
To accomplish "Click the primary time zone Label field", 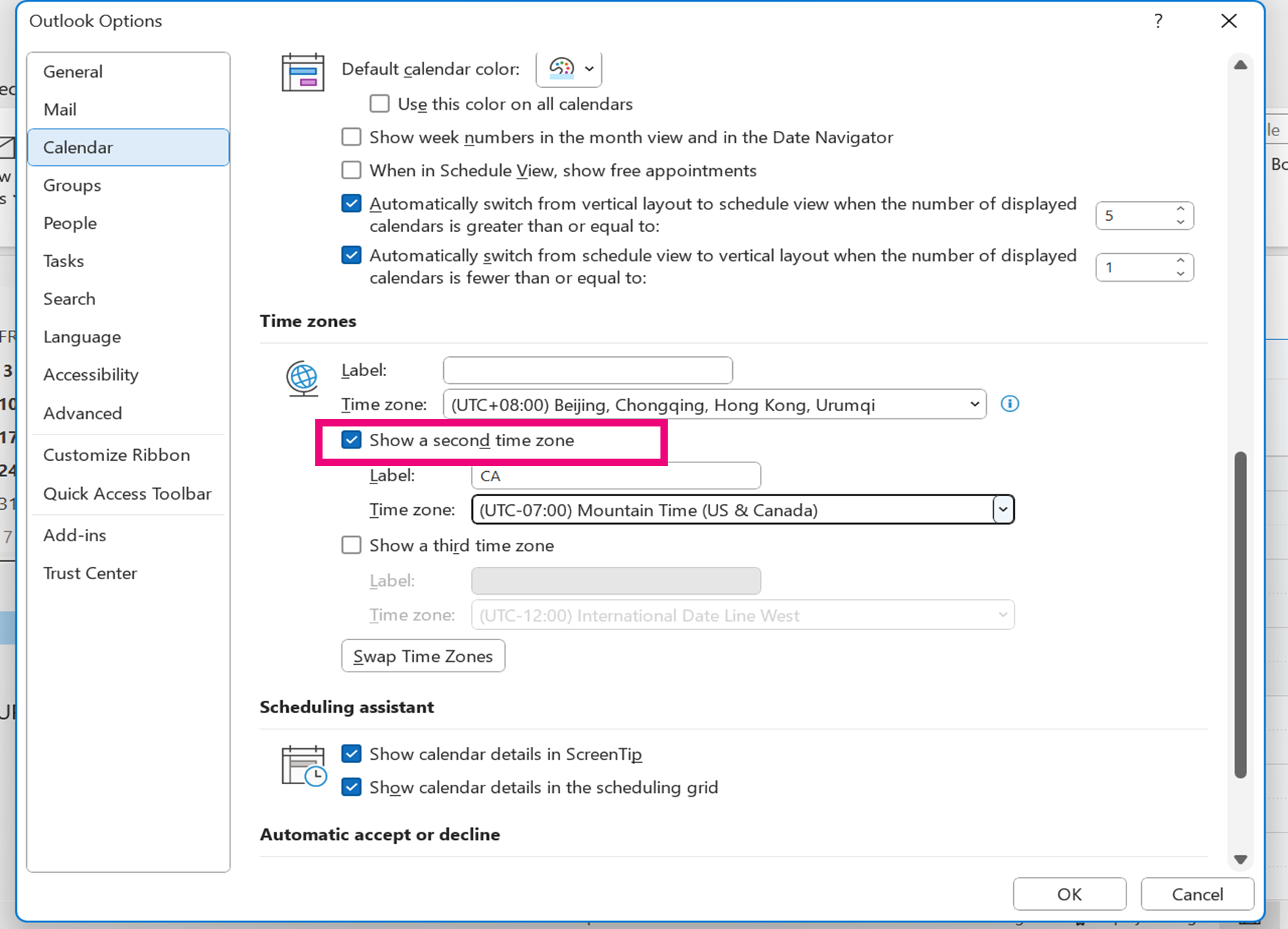I will click(x=587, y=370).
